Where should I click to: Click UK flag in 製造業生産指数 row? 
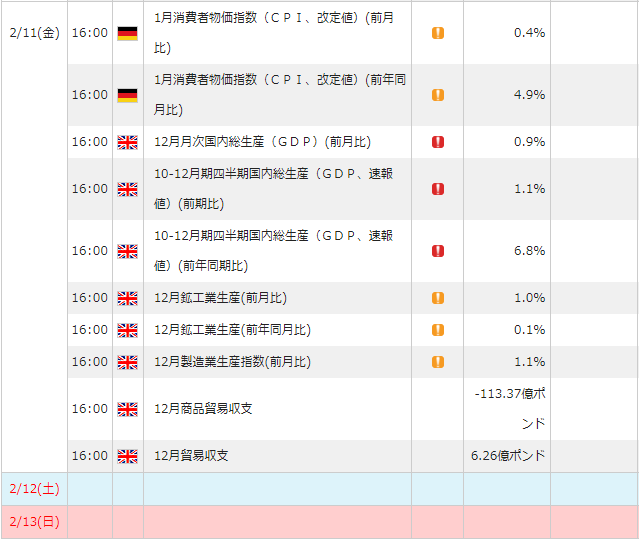click(x=128, y=362)
